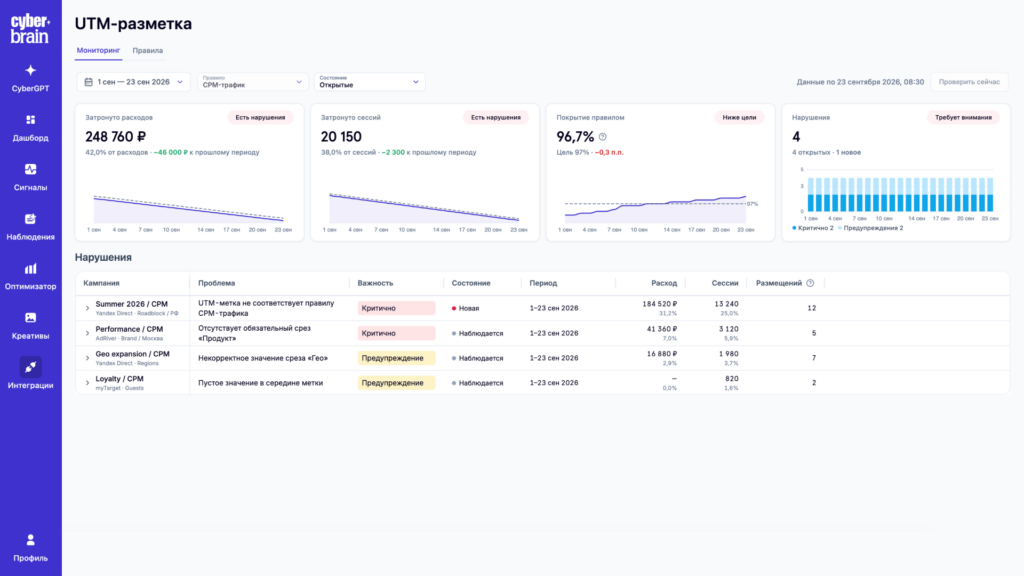1024x576 pixels.
Task: Open the Правило CPM-трафик dropdown
Action: click(252, 82)
